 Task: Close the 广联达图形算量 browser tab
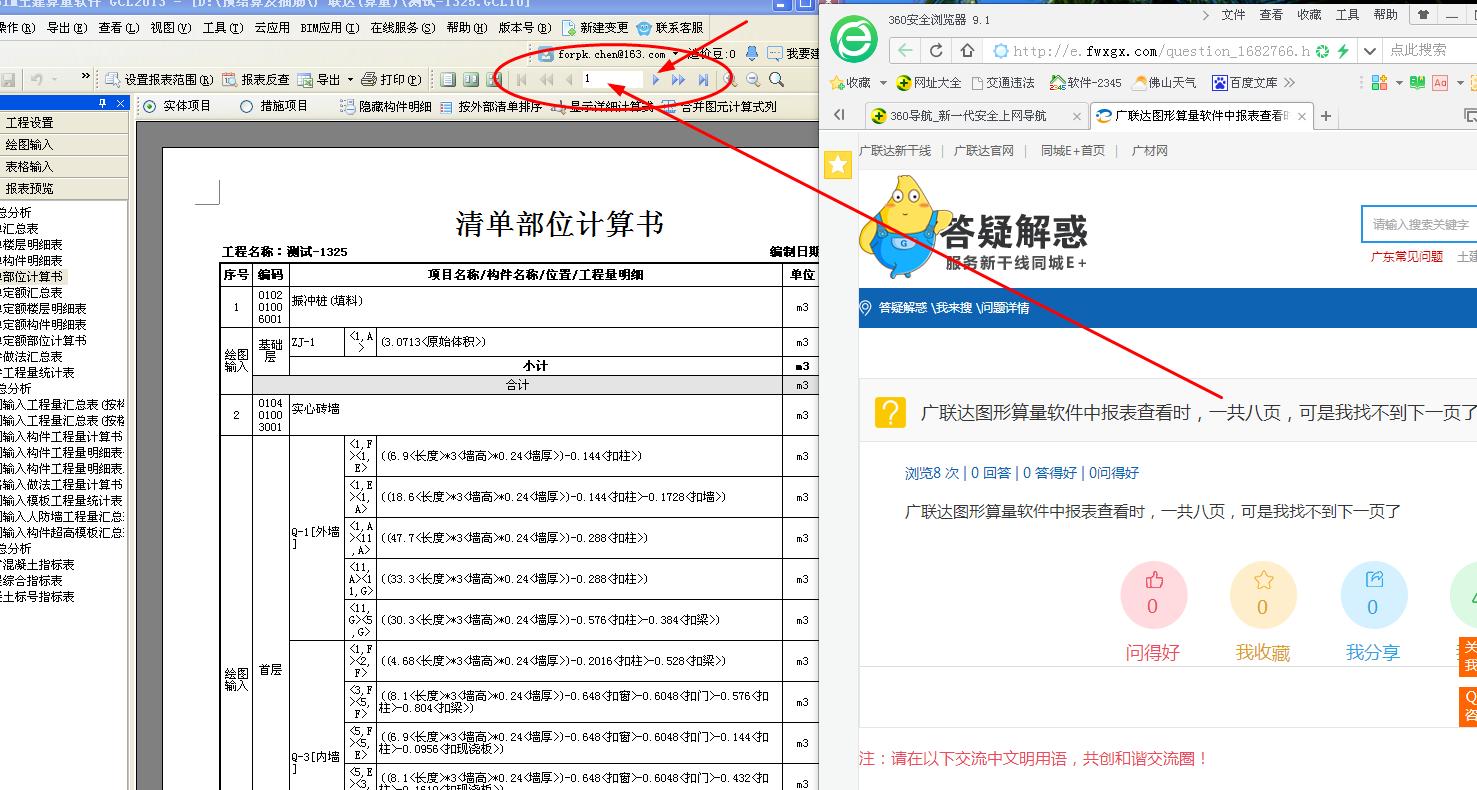tap(1301, 116)
